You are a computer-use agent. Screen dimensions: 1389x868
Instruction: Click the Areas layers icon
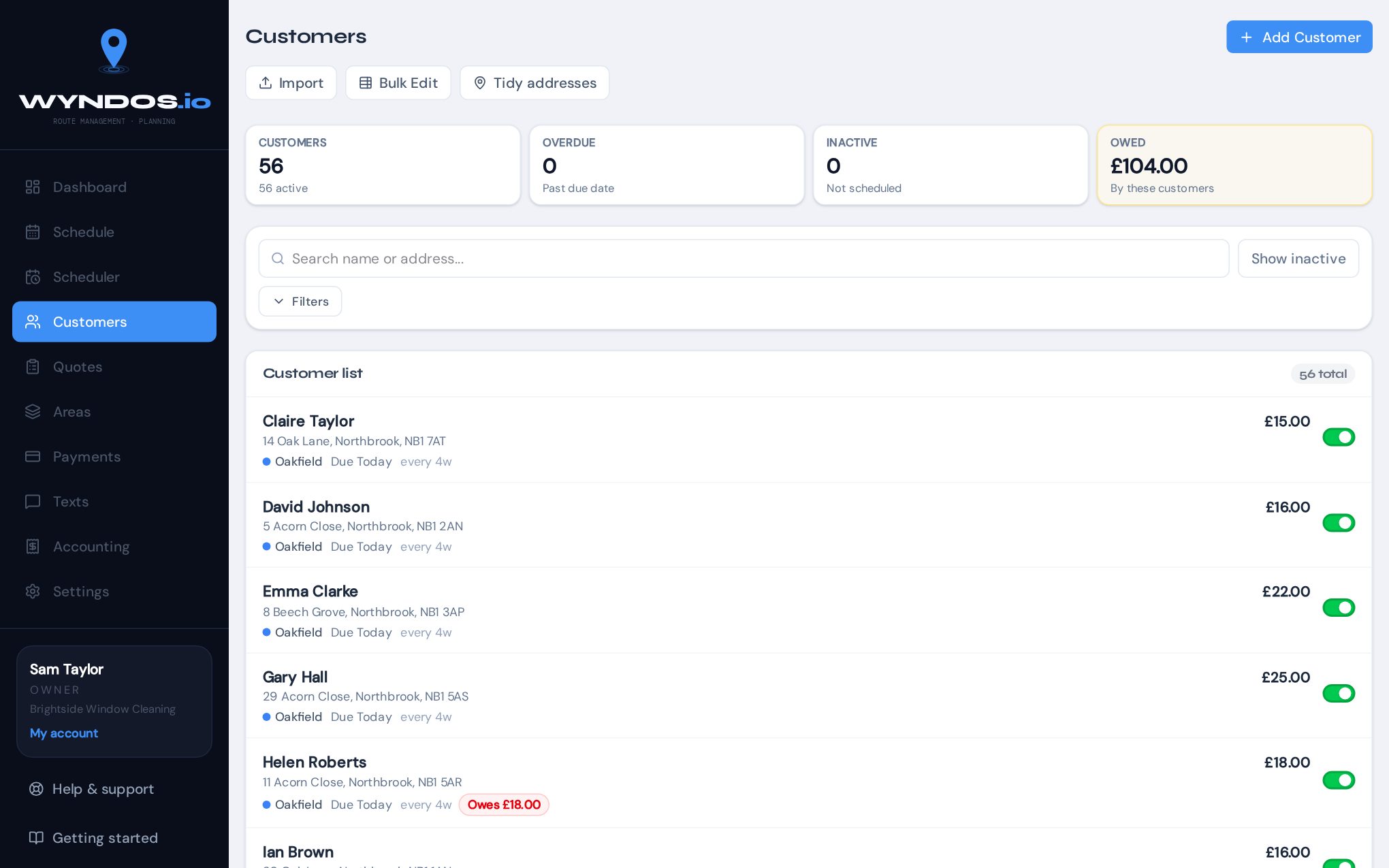tap(33, 412)
